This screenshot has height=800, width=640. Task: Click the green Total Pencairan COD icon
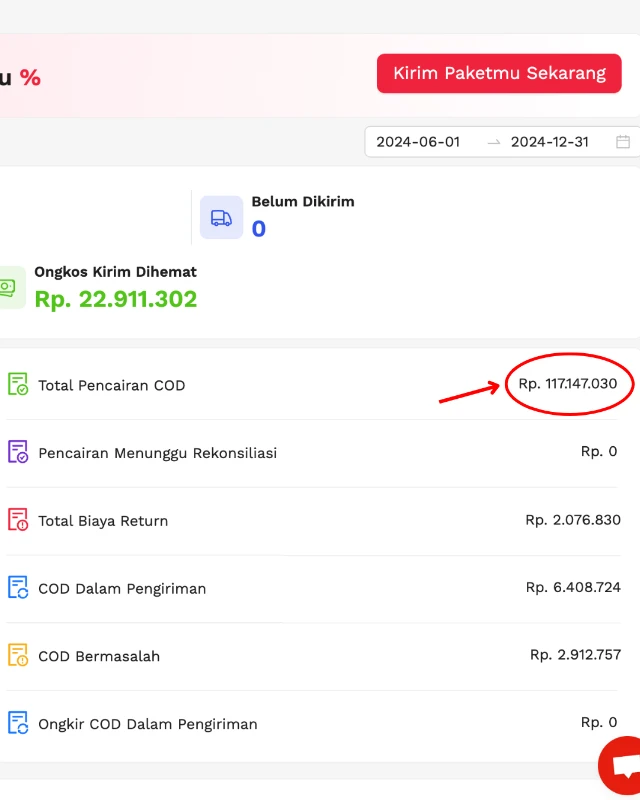(x=18, y=384)
